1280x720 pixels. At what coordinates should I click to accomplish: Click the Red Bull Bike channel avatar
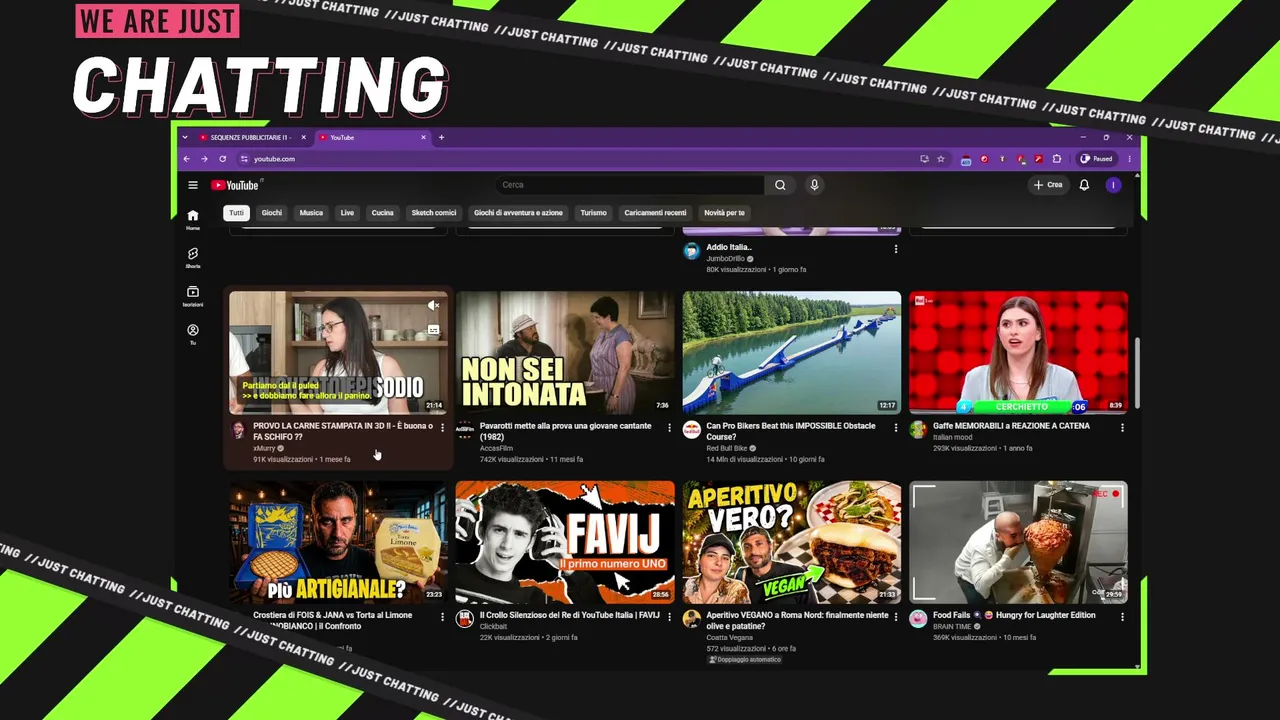pos(691,430)
